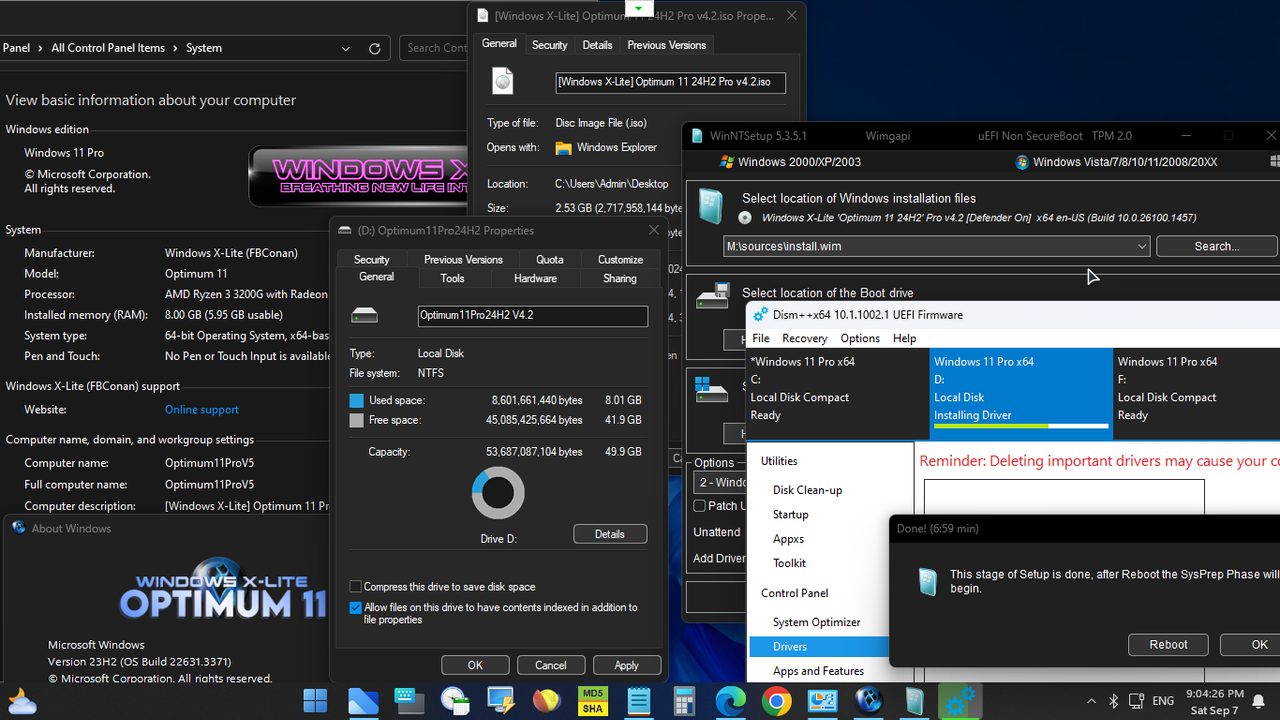Viewport: 1280px width, 720px height.
Task: Switch to WinNTSetup on the taskbar
Action: click(915, 701)
